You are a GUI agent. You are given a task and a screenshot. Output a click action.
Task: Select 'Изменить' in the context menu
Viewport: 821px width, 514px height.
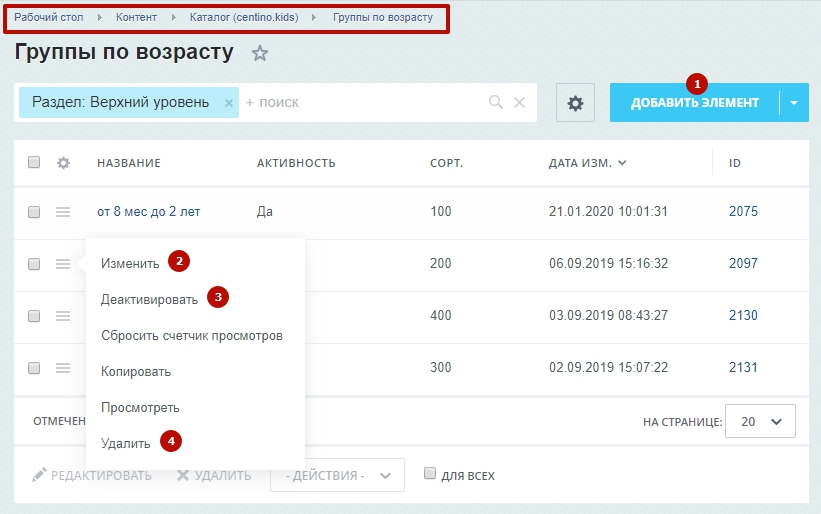[130, 264]
